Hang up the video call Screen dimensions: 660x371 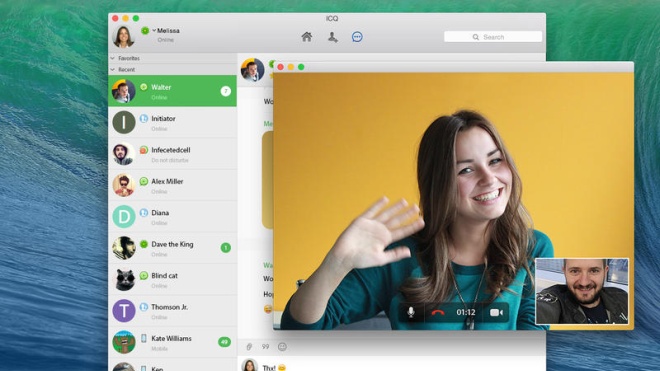pyautogui.click(x=438, y=312)
